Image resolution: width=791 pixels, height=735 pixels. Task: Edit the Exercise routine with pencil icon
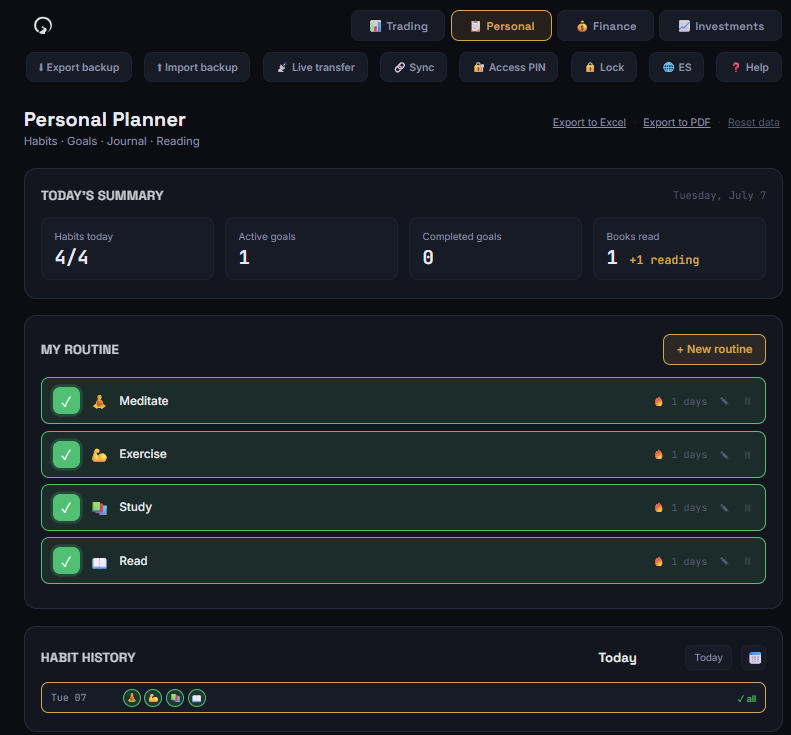point(724,455)
